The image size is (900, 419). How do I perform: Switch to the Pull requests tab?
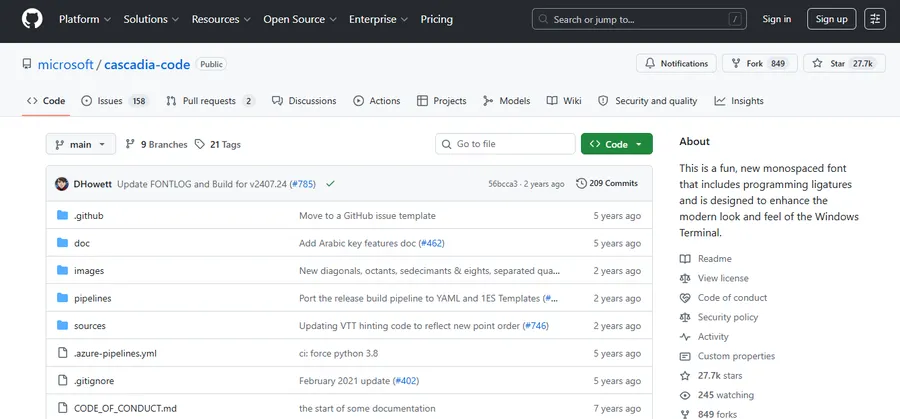click(x=210, y=101)
